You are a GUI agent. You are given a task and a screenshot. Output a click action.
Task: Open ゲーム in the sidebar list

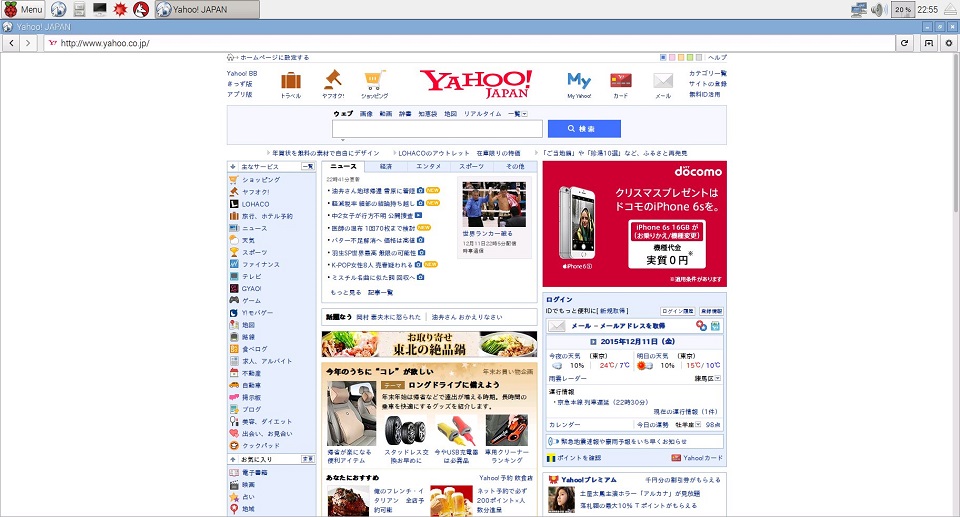pyautogui.click(x=251, y=301)
